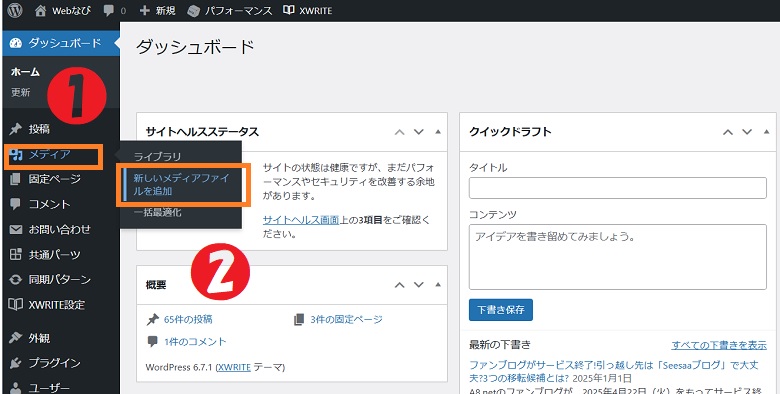Viewport: 780px width, 394px height.
Task: Open the 3件の固定ページ link
Action: pos(346,319)
